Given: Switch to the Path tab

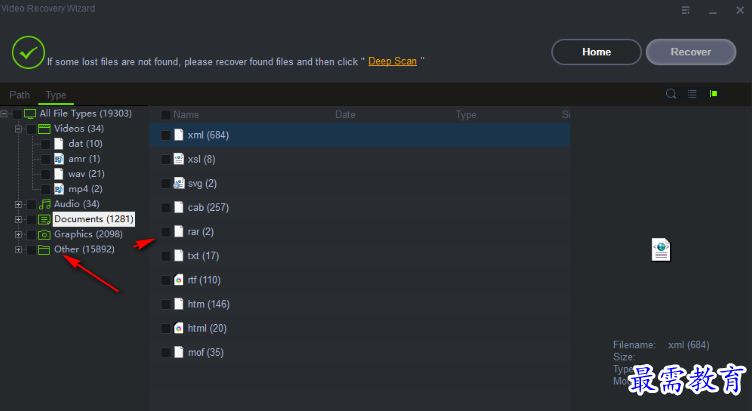Looking at the screenshot, I should tap(20, 95).
